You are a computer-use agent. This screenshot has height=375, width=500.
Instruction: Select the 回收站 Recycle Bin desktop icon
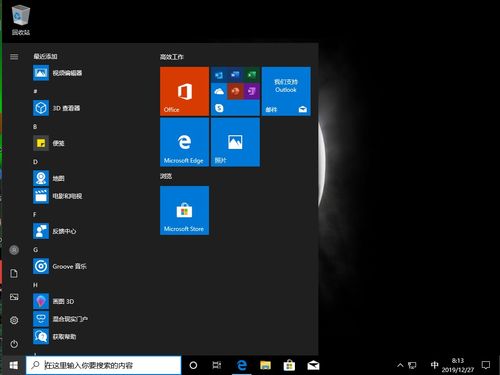tap(21, 20)
